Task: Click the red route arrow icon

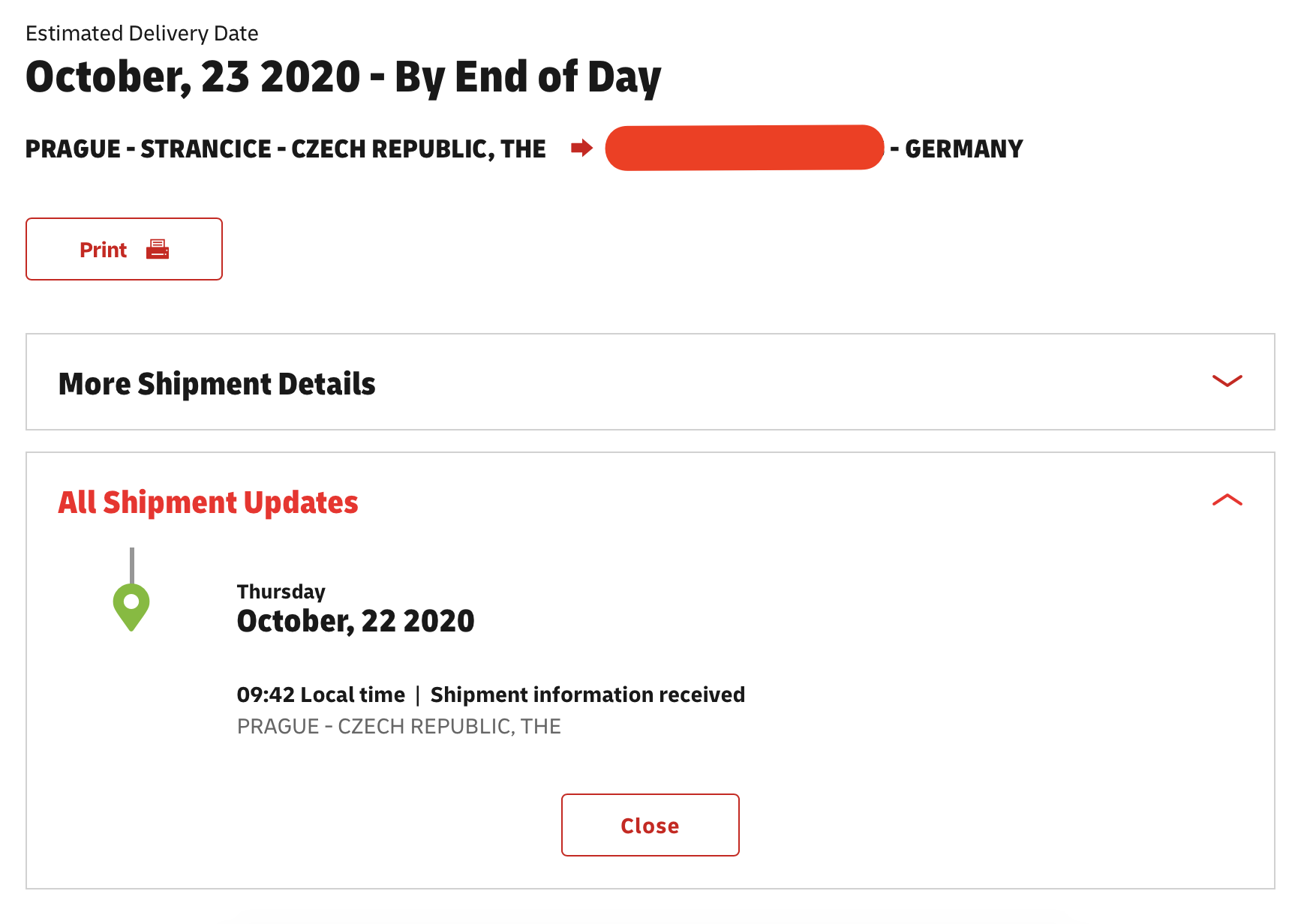Action: point(581,148)
